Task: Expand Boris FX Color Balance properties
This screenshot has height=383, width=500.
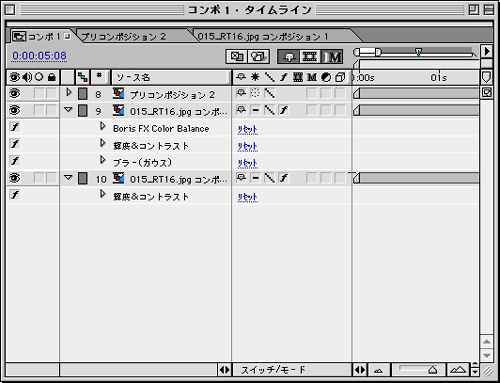Action: pos(103,126)
